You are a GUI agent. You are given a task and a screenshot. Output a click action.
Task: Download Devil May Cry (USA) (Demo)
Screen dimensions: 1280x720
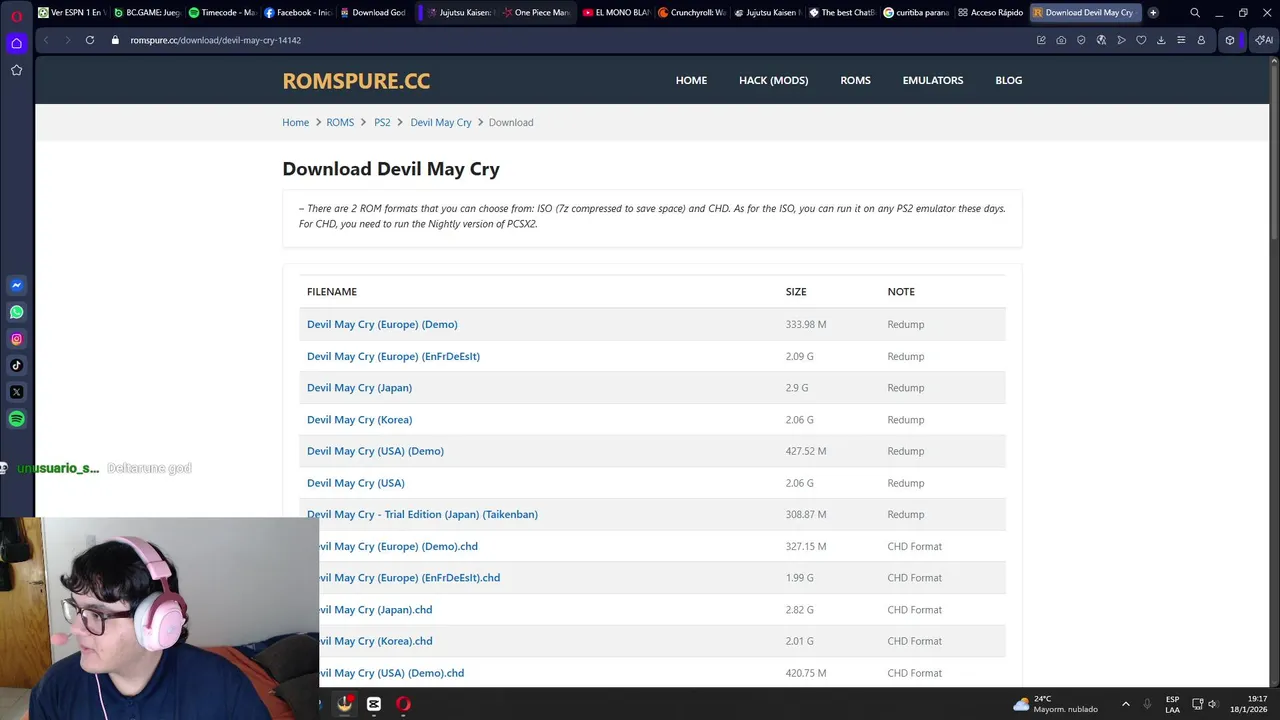(x=375, y=451)
